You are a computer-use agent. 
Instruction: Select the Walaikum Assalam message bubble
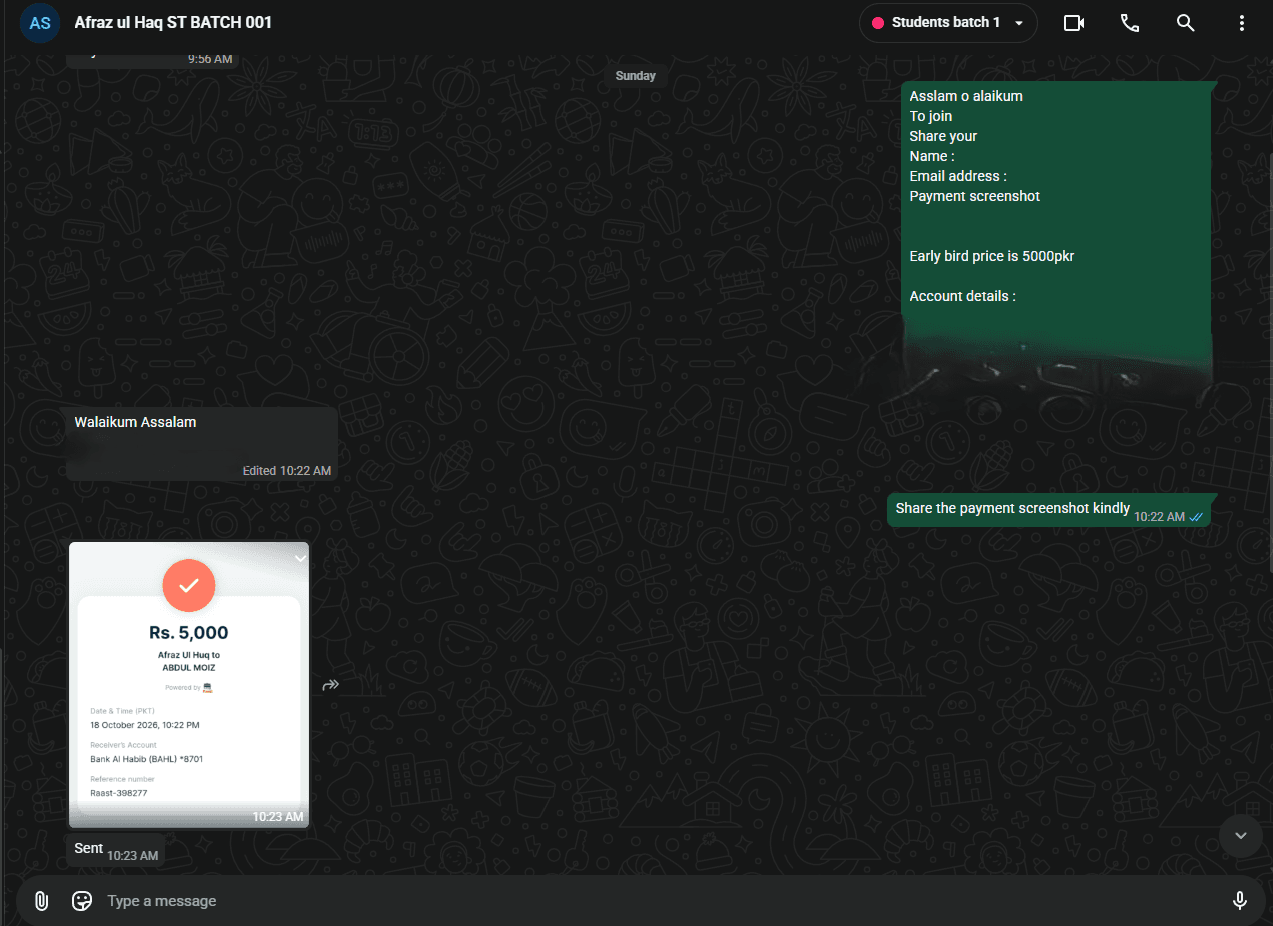202,444
